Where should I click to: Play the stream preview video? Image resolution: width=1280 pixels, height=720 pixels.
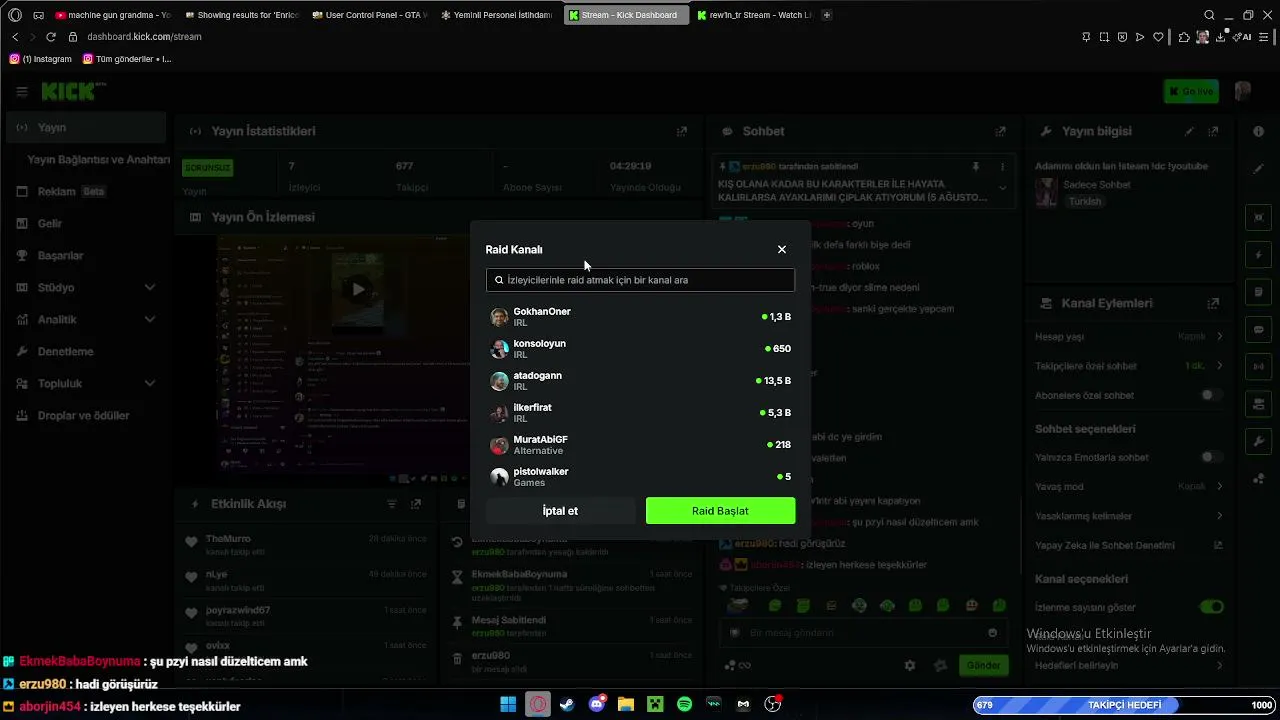pos(358,290)
